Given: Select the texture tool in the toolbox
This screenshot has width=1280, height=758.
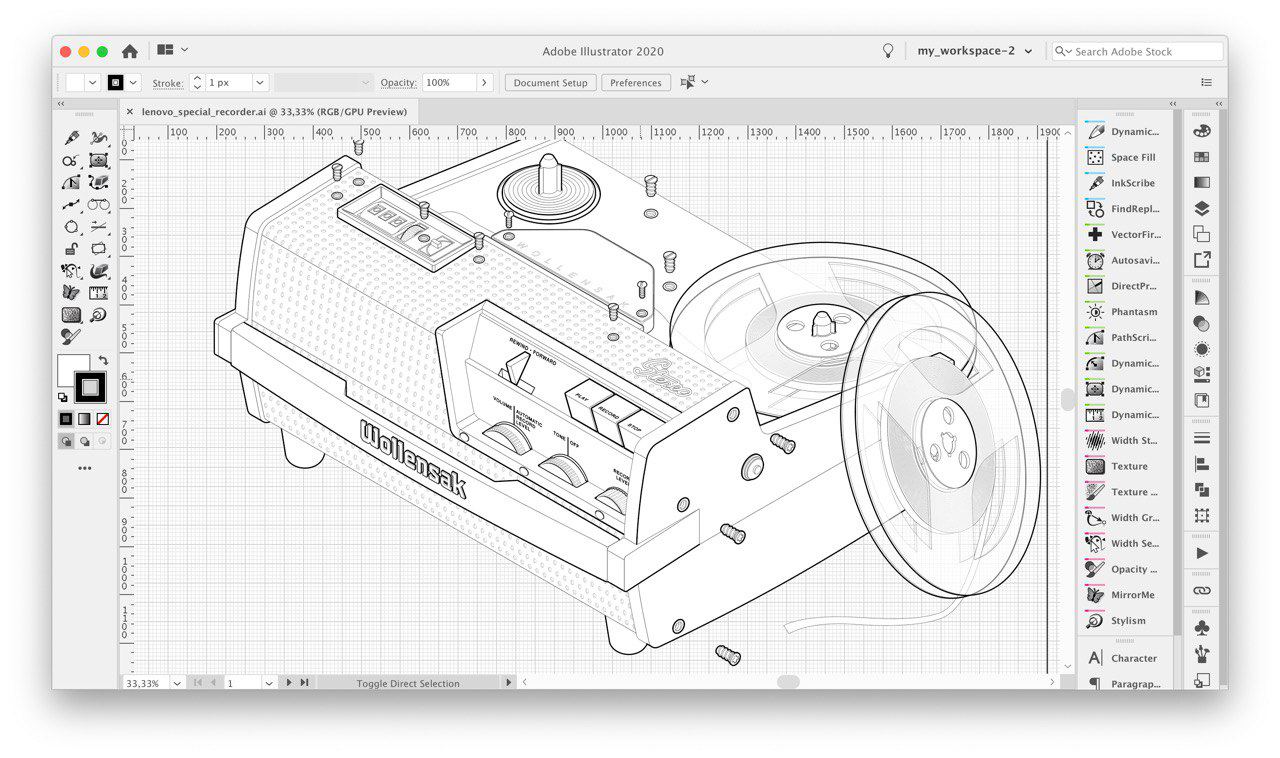Looking at the screenshot, I should click(72, 314).
